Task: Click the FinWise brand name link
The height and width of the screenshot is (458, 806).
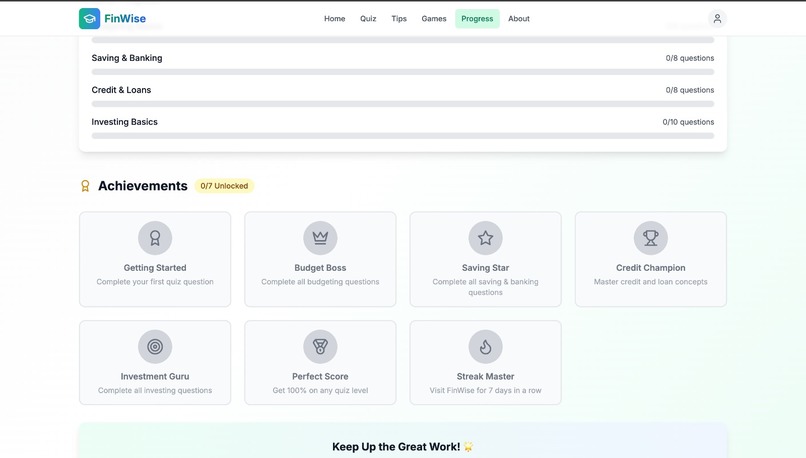Action: [125, 19]
